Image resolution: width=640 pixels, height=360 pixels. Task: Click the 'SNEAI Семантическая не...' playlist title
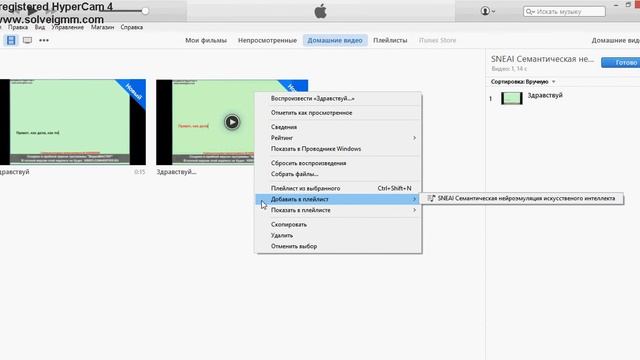pyautogui.click(x=542, y=59)
